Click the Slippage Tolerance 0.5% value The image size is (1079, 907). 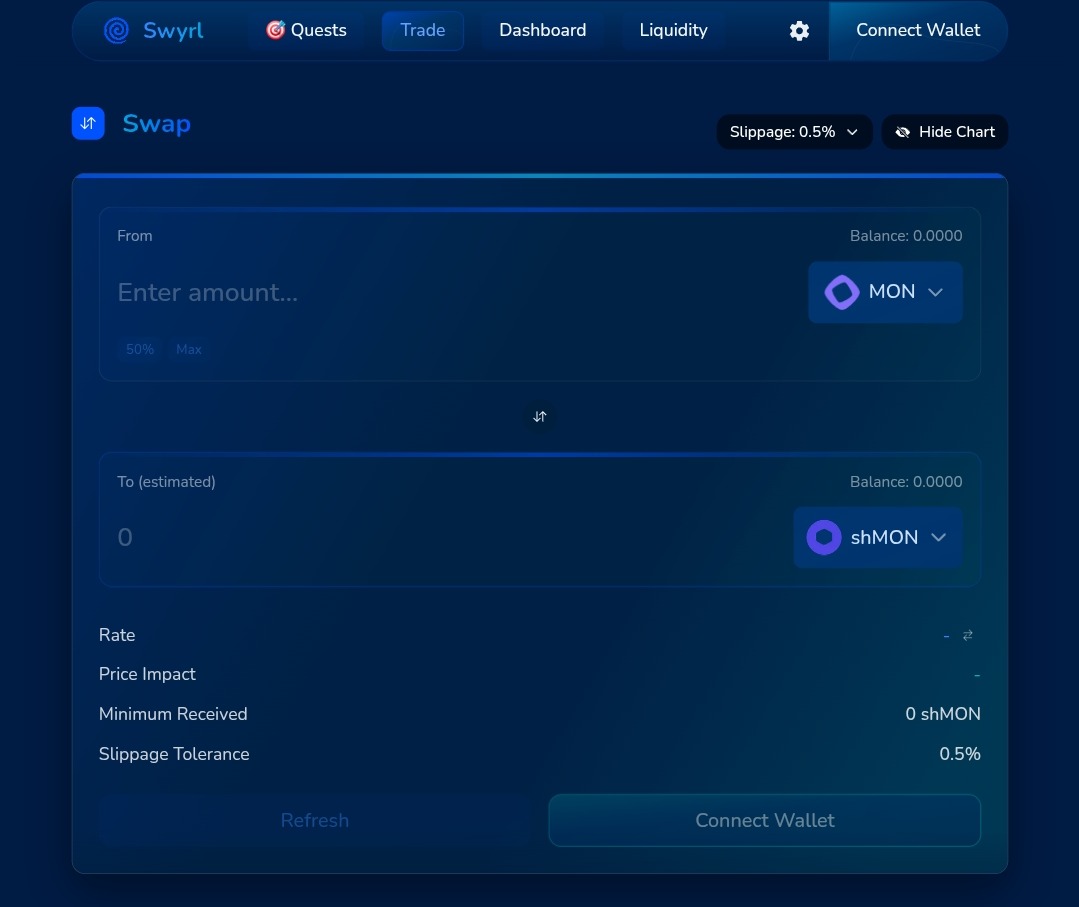[960, 754]
